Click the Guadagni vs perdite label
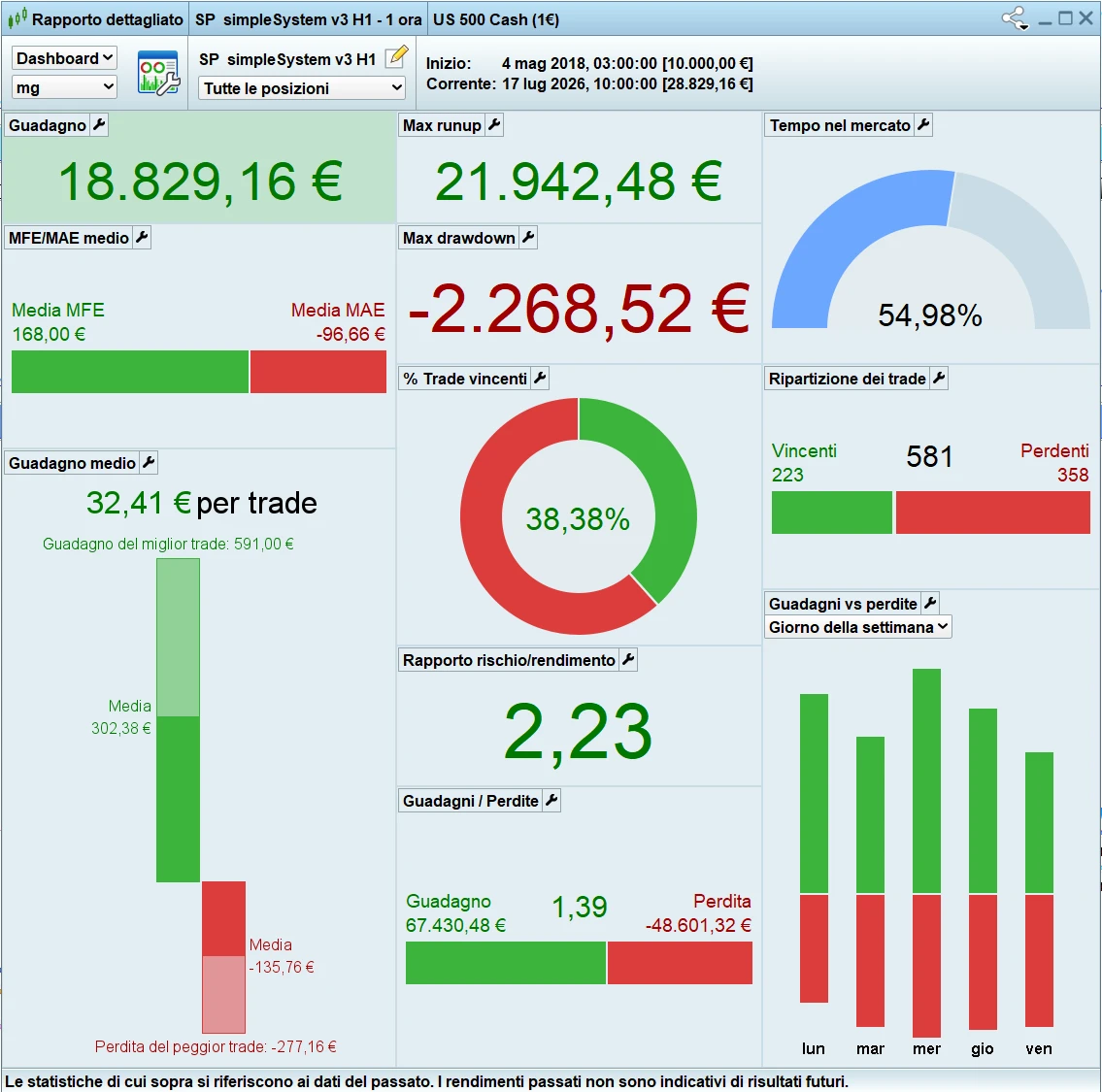 (843, 604)
